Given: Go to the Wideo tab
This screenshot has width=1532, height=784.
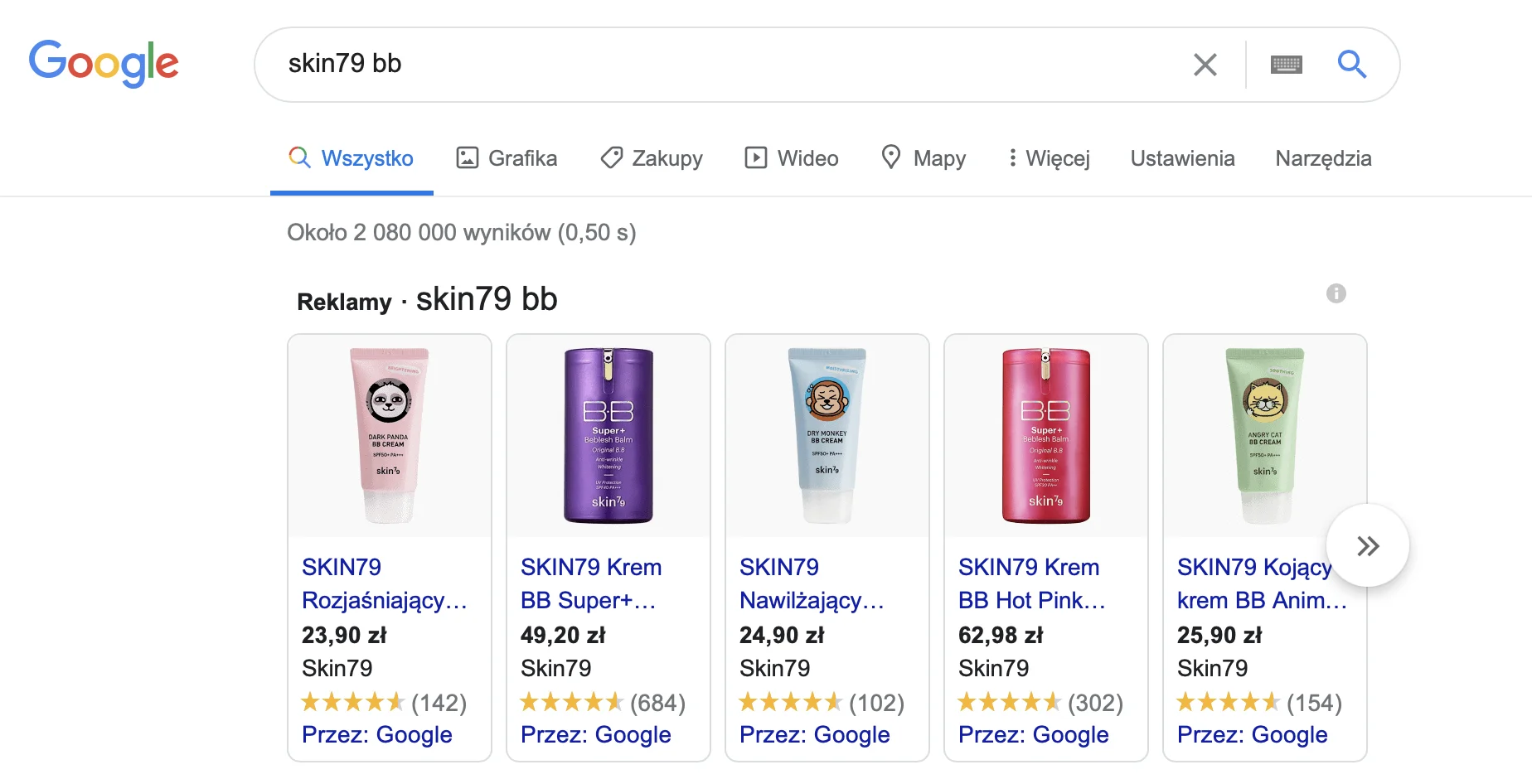Looking at the screenshot, I should (792, 158).
